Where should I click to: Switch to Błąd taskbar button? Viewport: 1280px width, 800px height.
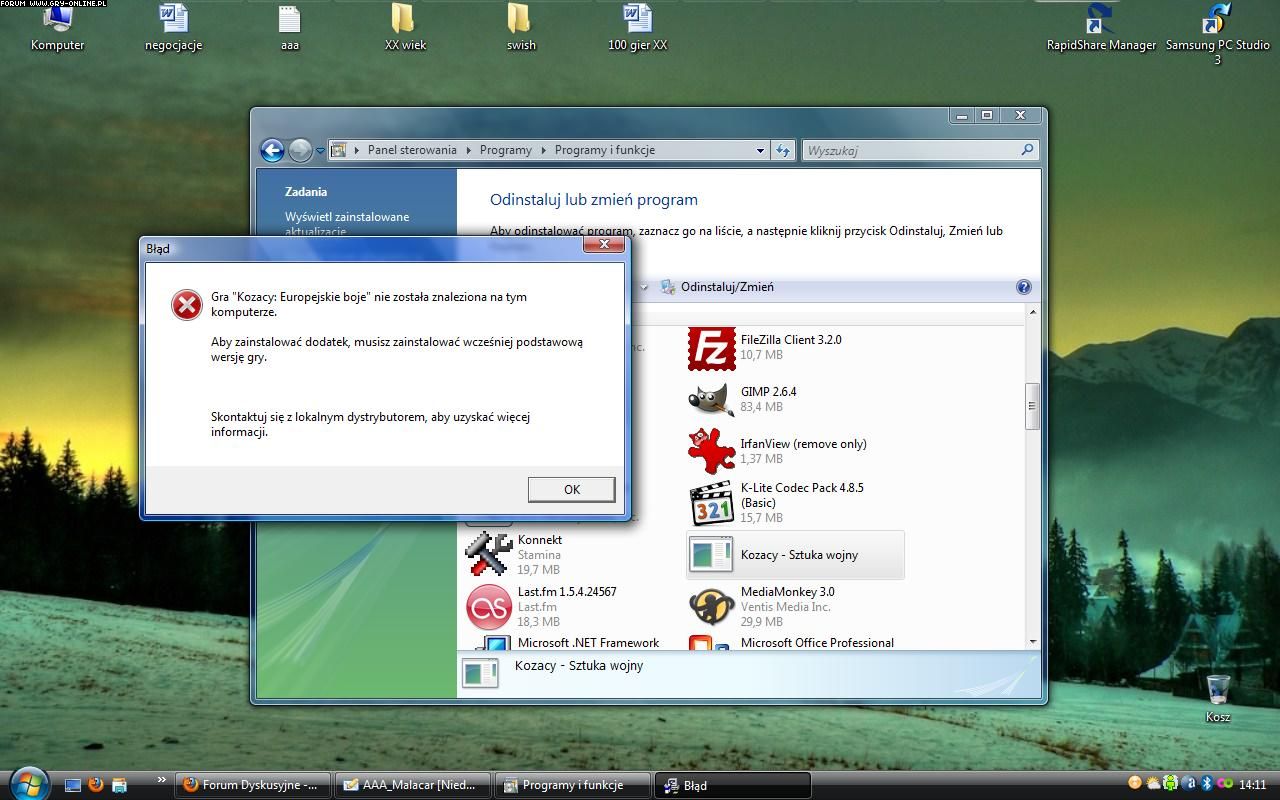[733, 785]
